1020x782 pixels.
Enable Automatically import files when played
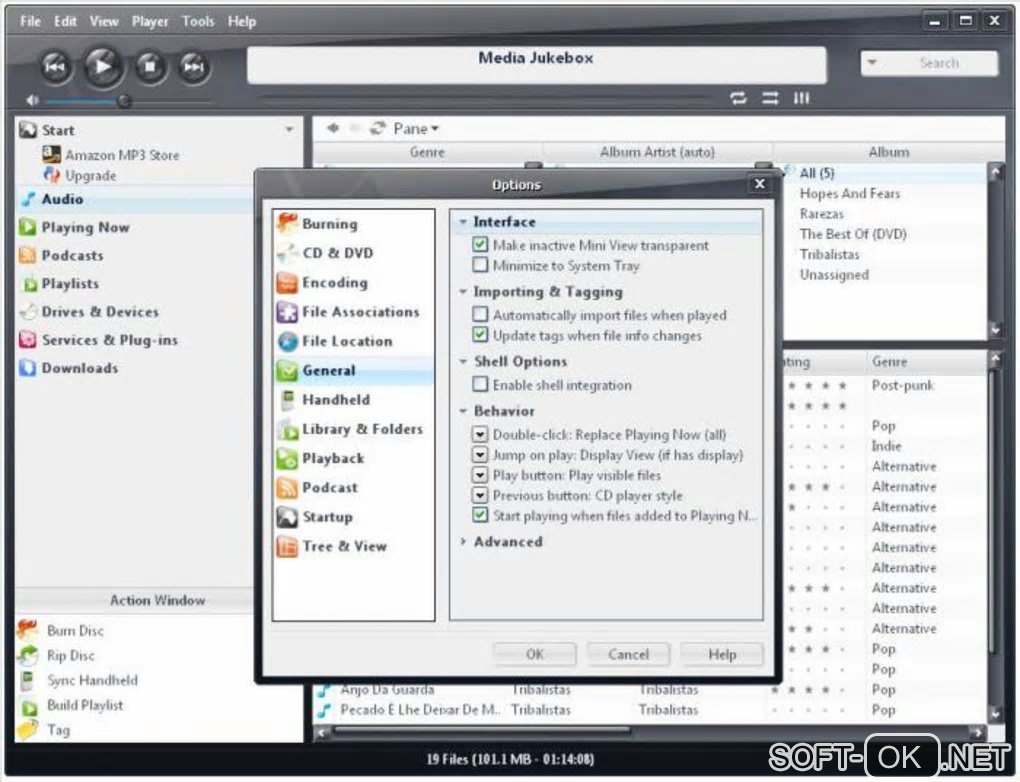480,314
